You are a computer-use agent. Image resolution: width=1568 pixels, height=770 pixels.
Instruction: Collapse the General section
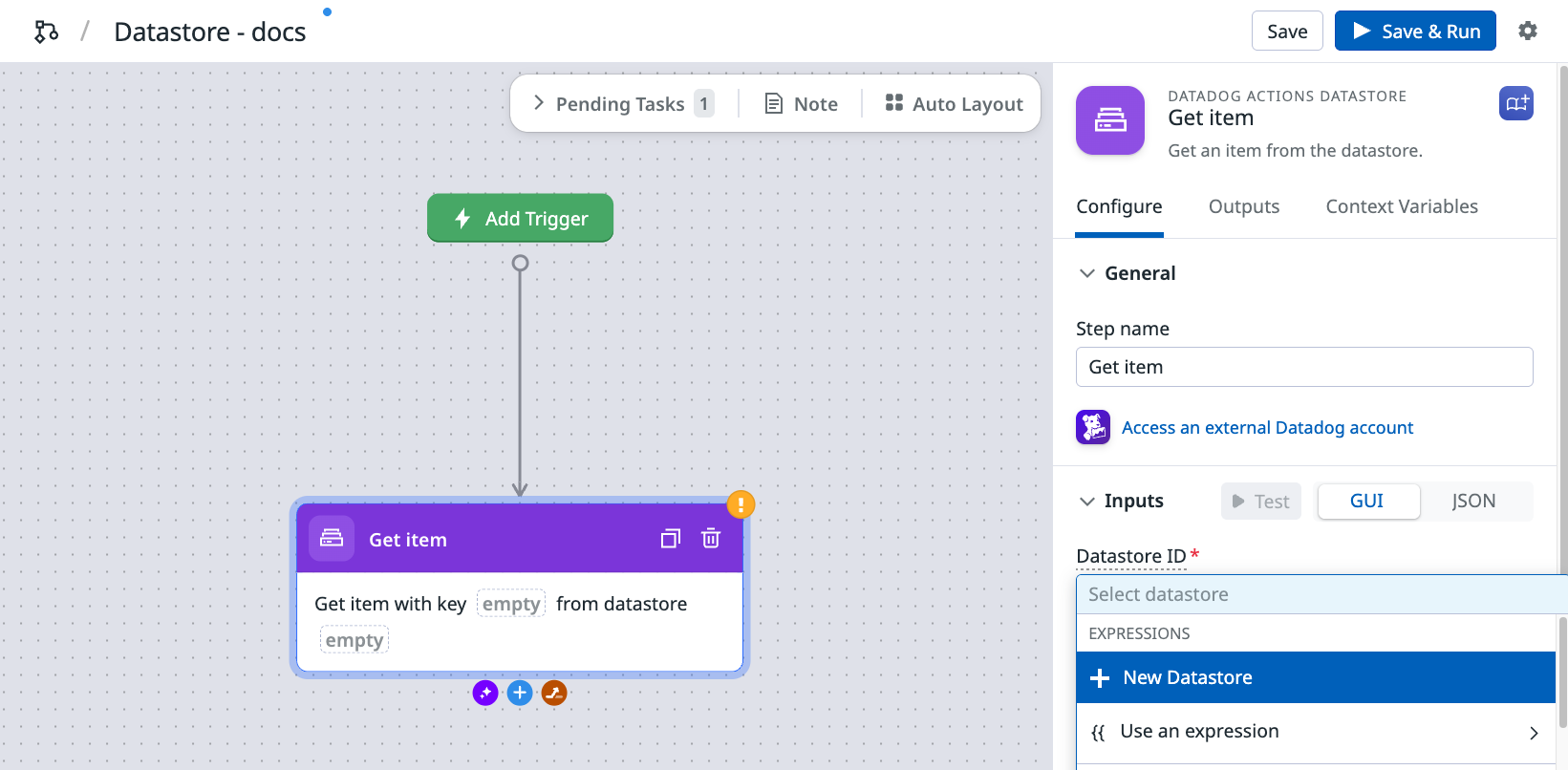click(1086, 273)
